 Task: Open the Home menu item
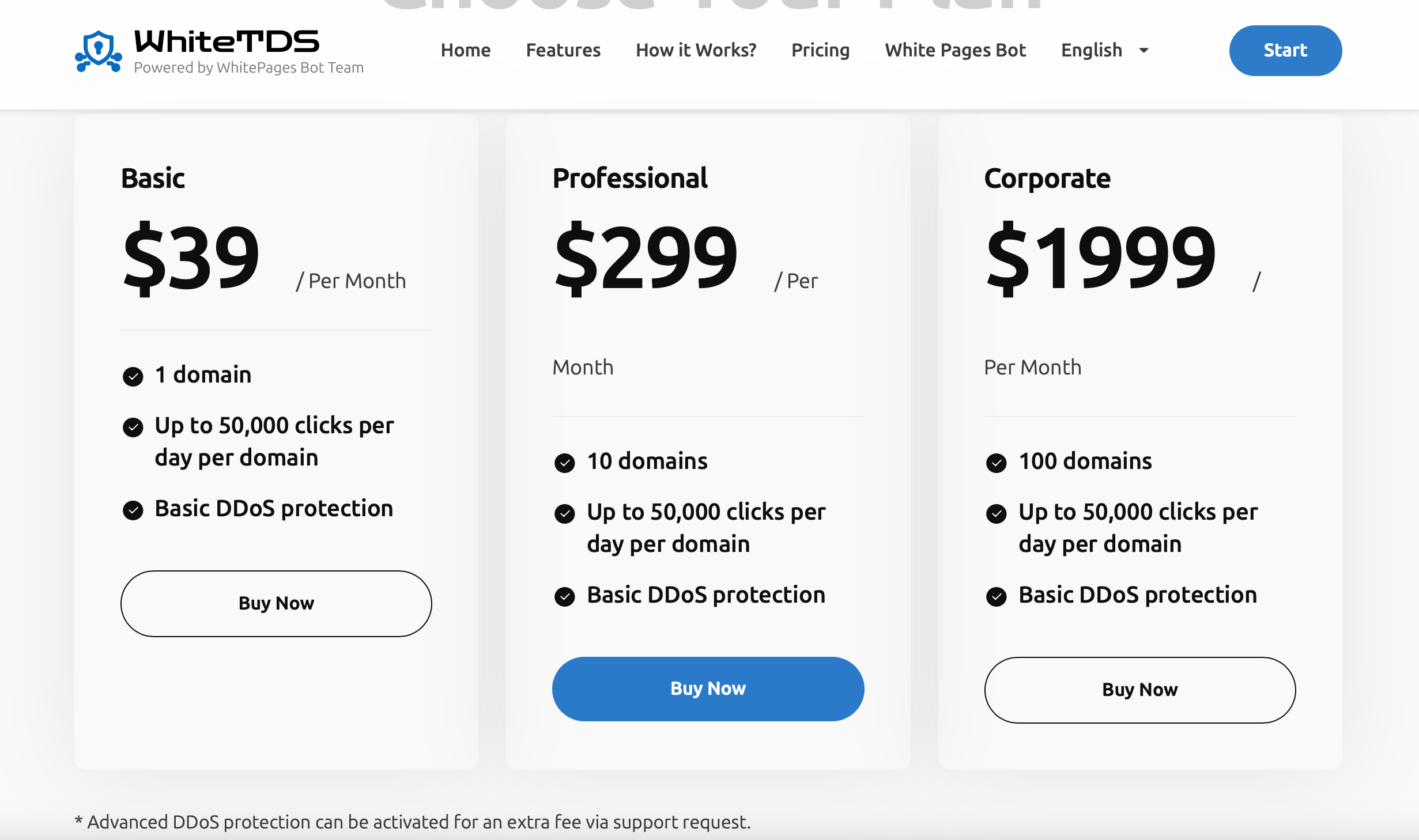click(x=466, y=51)
